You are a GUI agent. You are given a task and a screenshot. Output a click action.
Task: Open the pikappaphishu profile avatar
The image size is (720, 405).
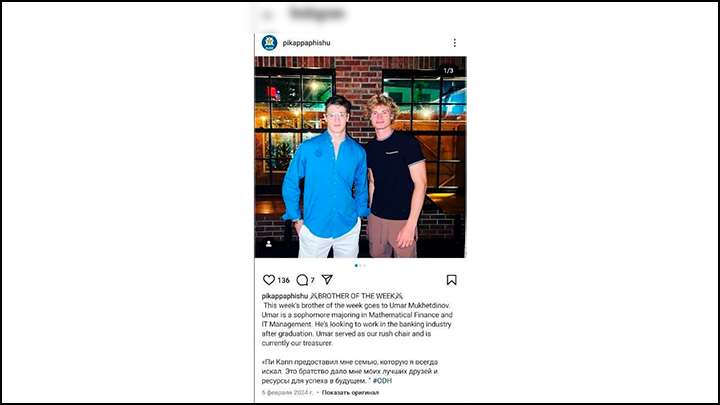coord(270,43)
